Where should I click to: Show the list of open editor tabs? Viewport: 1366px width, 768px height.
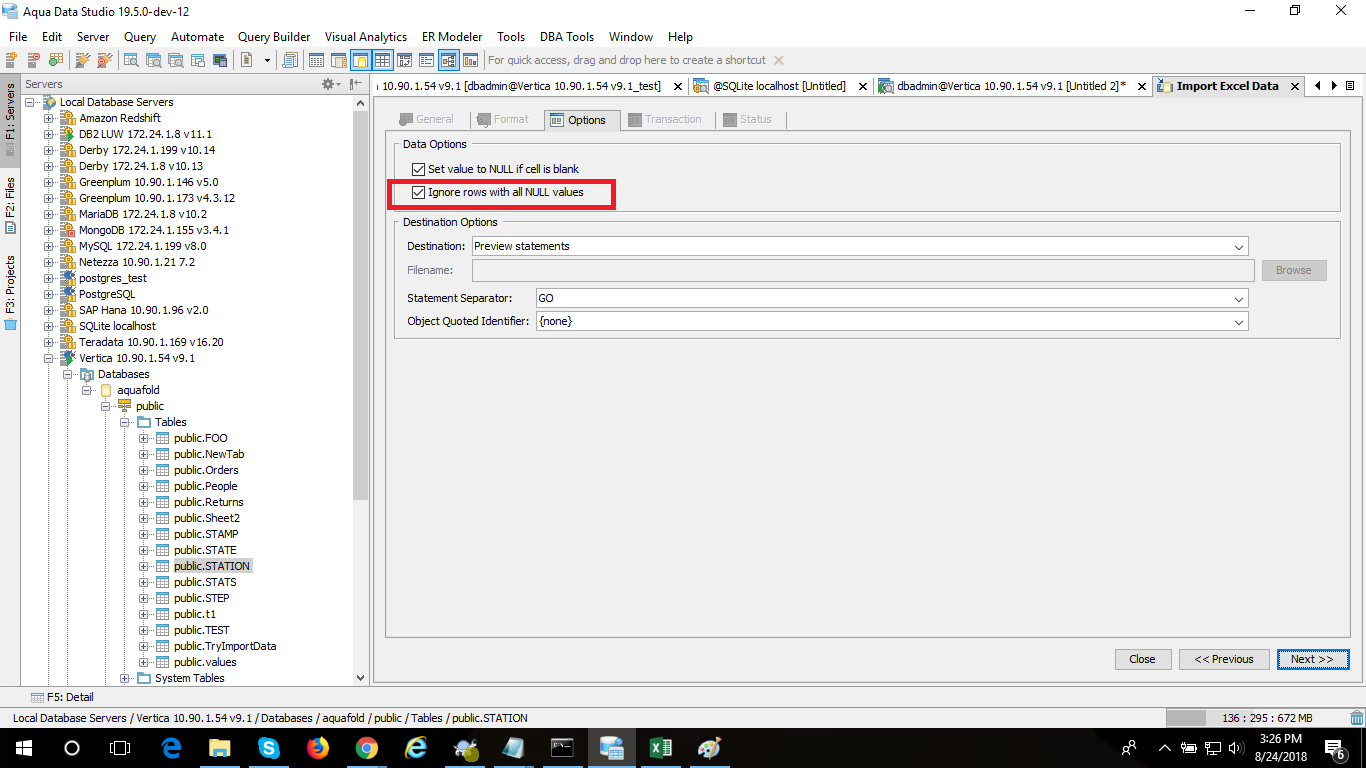click(1350, 86)
